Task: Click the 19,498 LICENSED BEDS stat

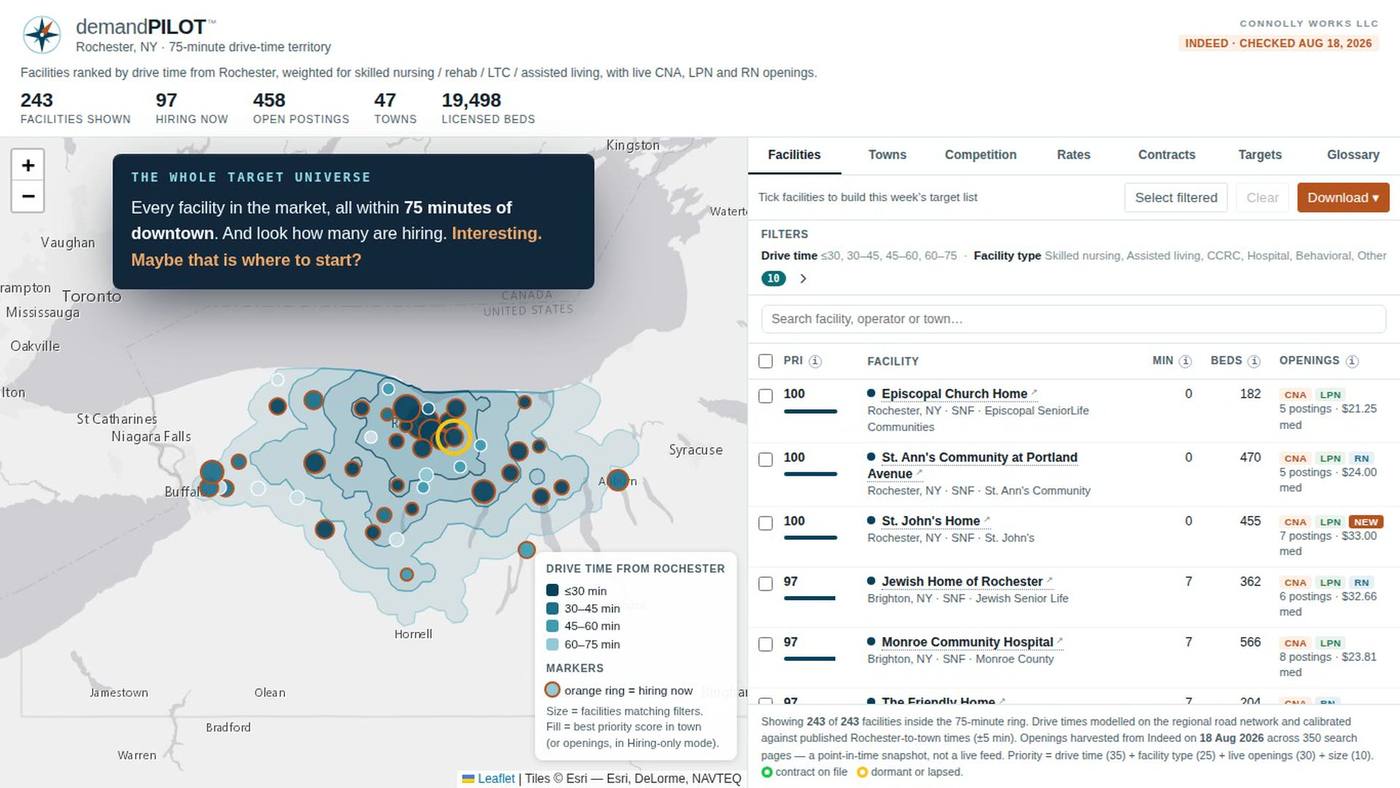Action: [x=488, y=108]
